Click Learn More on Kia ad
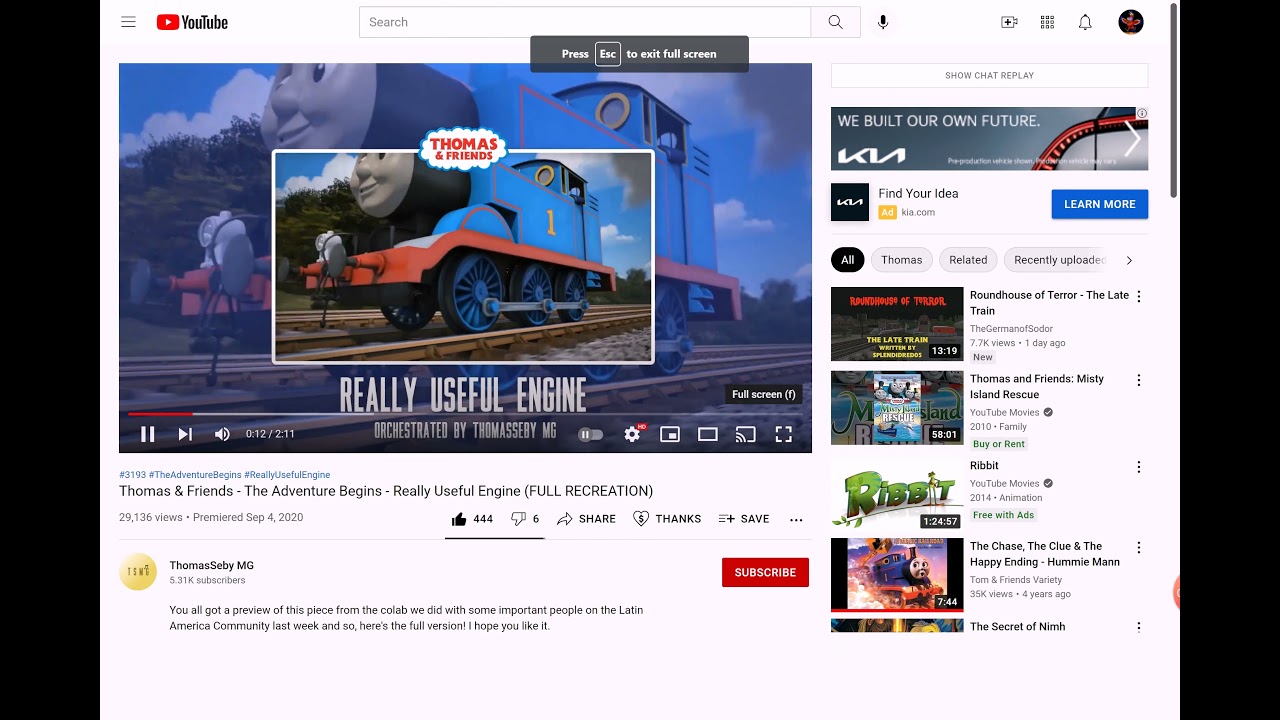 coord(1099,204)
